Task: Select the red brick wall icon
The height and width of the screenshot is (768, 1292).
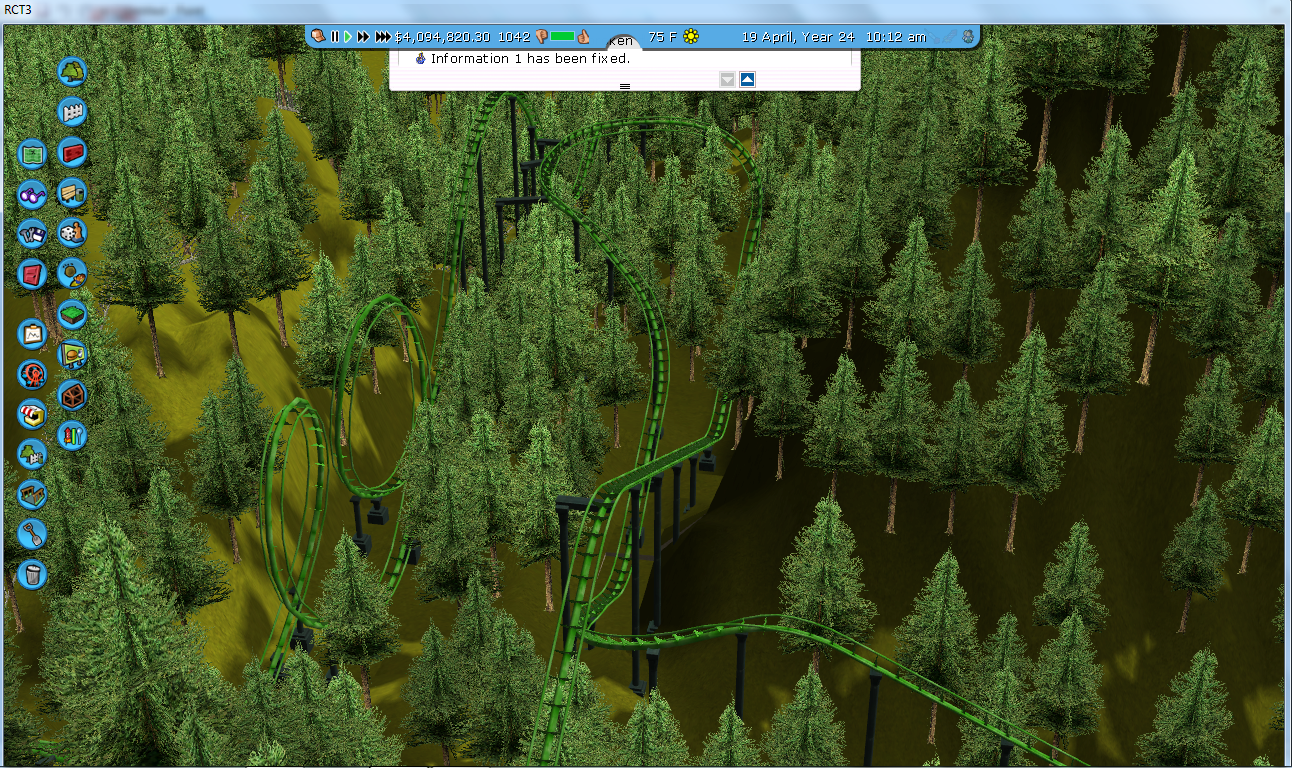Action: click(72, 152)
